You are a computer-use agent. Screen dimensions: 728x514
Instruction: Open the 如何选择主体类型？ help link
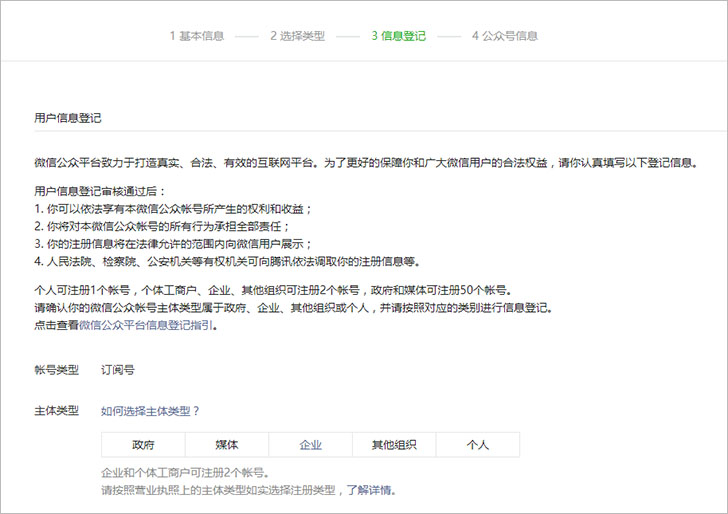[x=150, y=411]
